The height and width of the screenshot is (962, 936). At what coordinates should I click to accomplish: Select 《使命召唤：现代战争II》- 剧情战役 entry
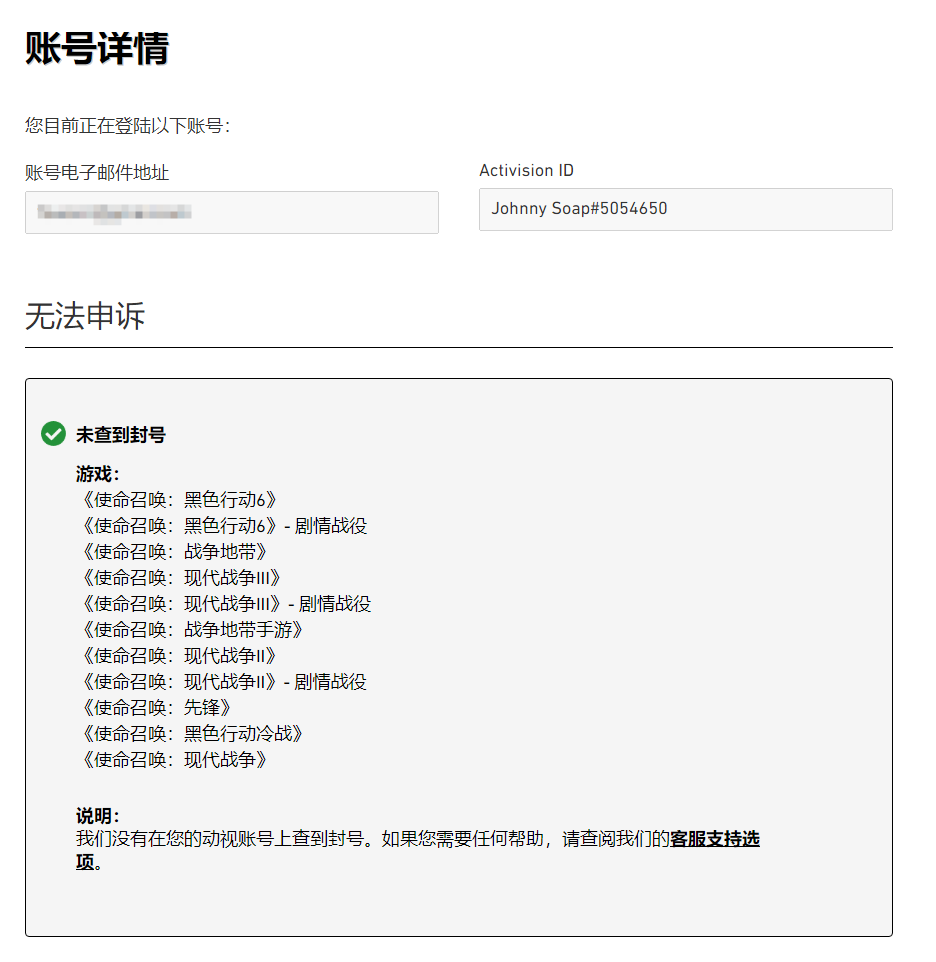coord(224,682)
